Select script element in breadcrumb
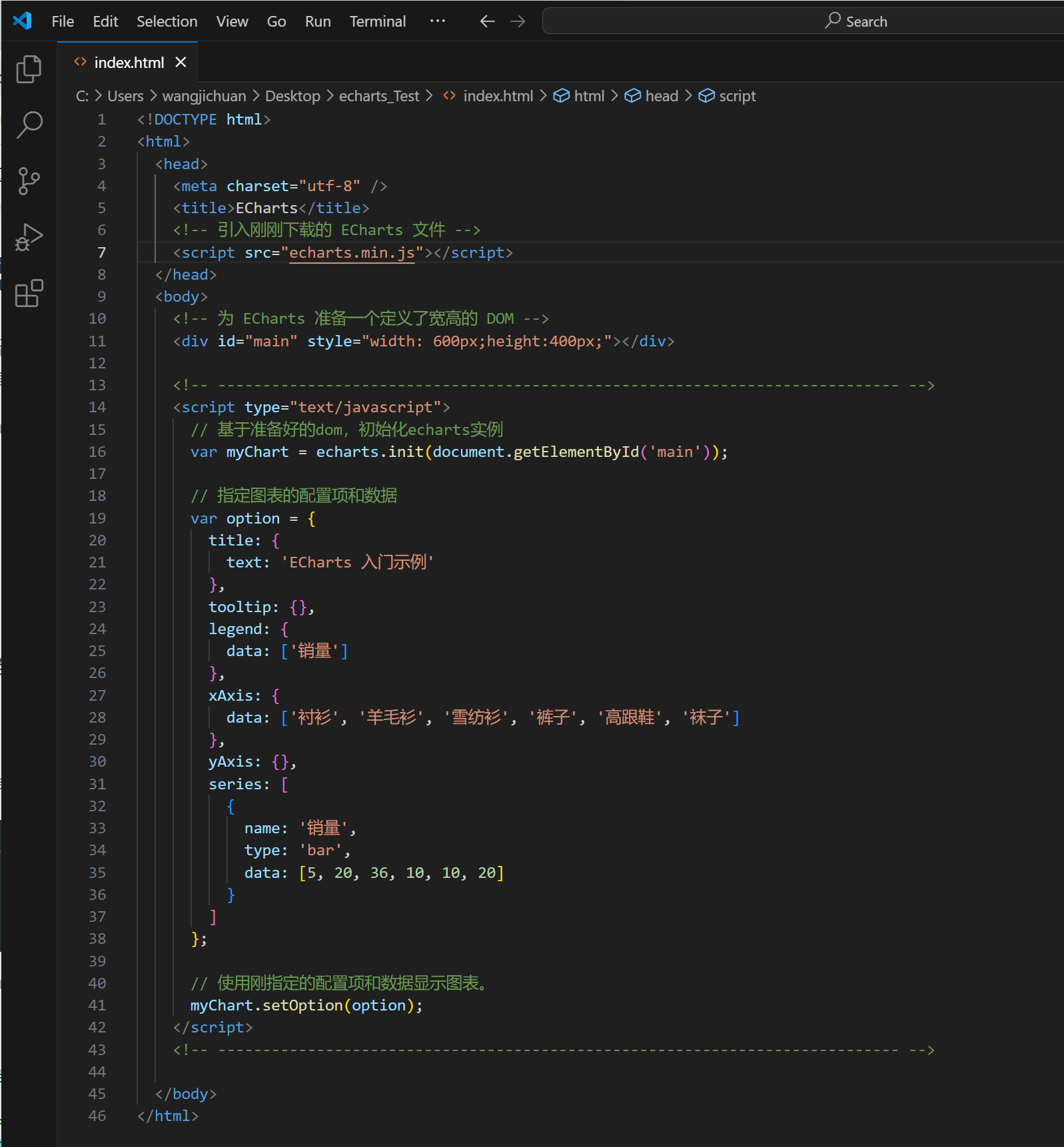This screenshot has width=1064, height=1147. (738, 96)
